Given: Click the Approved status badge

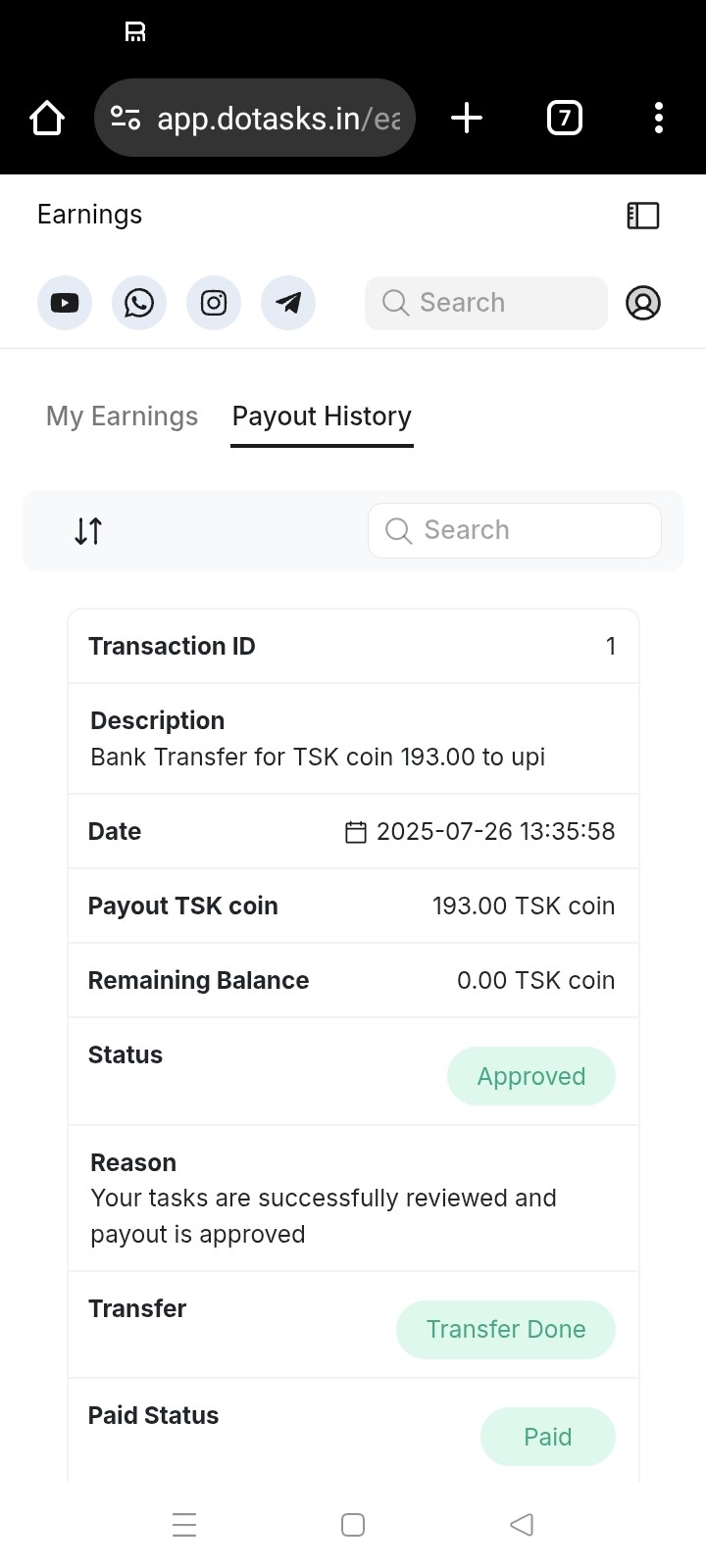Looking at the screenshot, I should tap(530, 1076).
